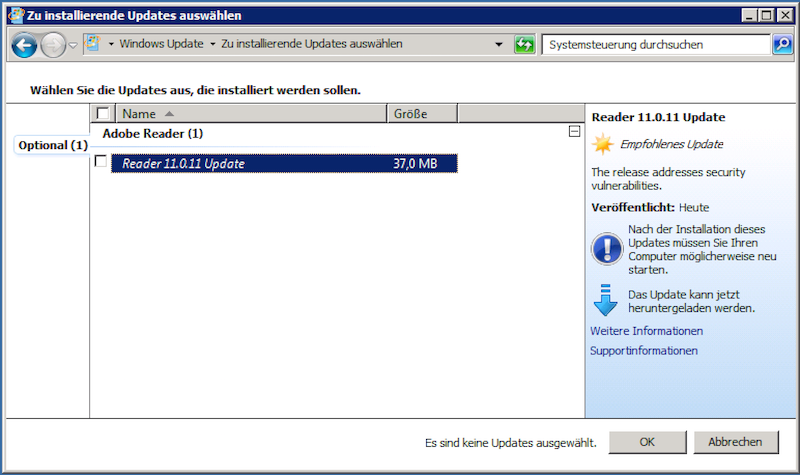Image resolution: width=800 pixels, height=475 pixels.
Task: Click the greyed forward arrow button
Action: click(53, 45)
